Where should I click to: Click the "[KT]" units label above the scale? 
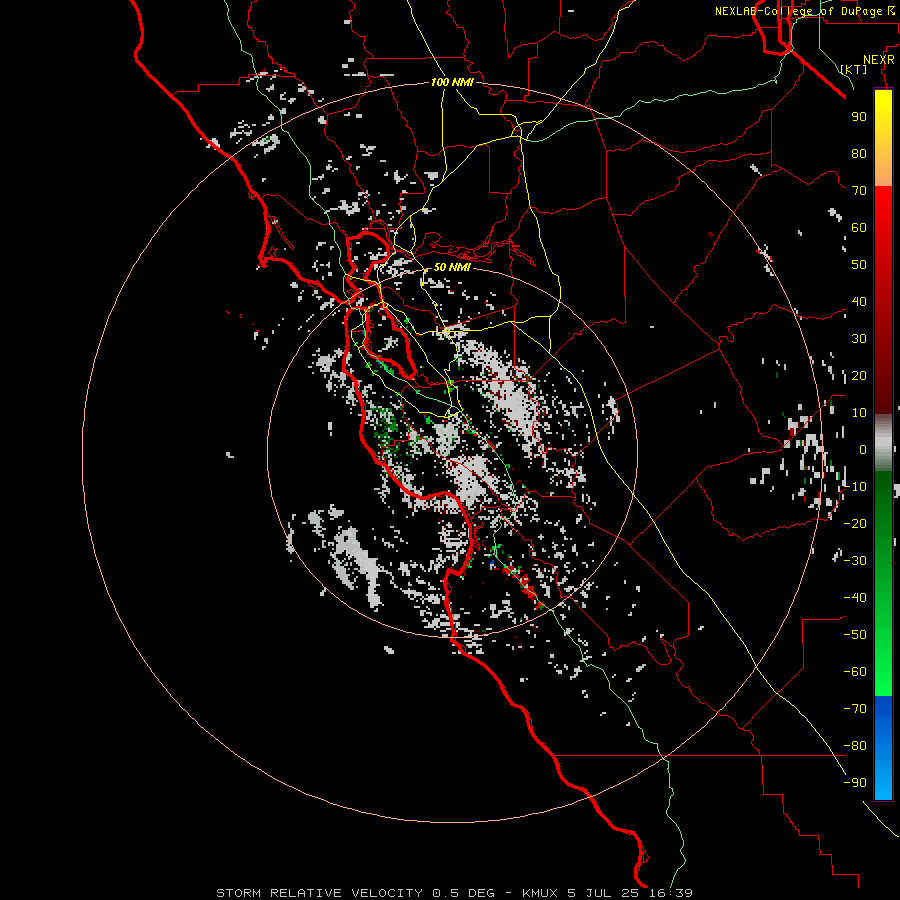tap(854, 69)
